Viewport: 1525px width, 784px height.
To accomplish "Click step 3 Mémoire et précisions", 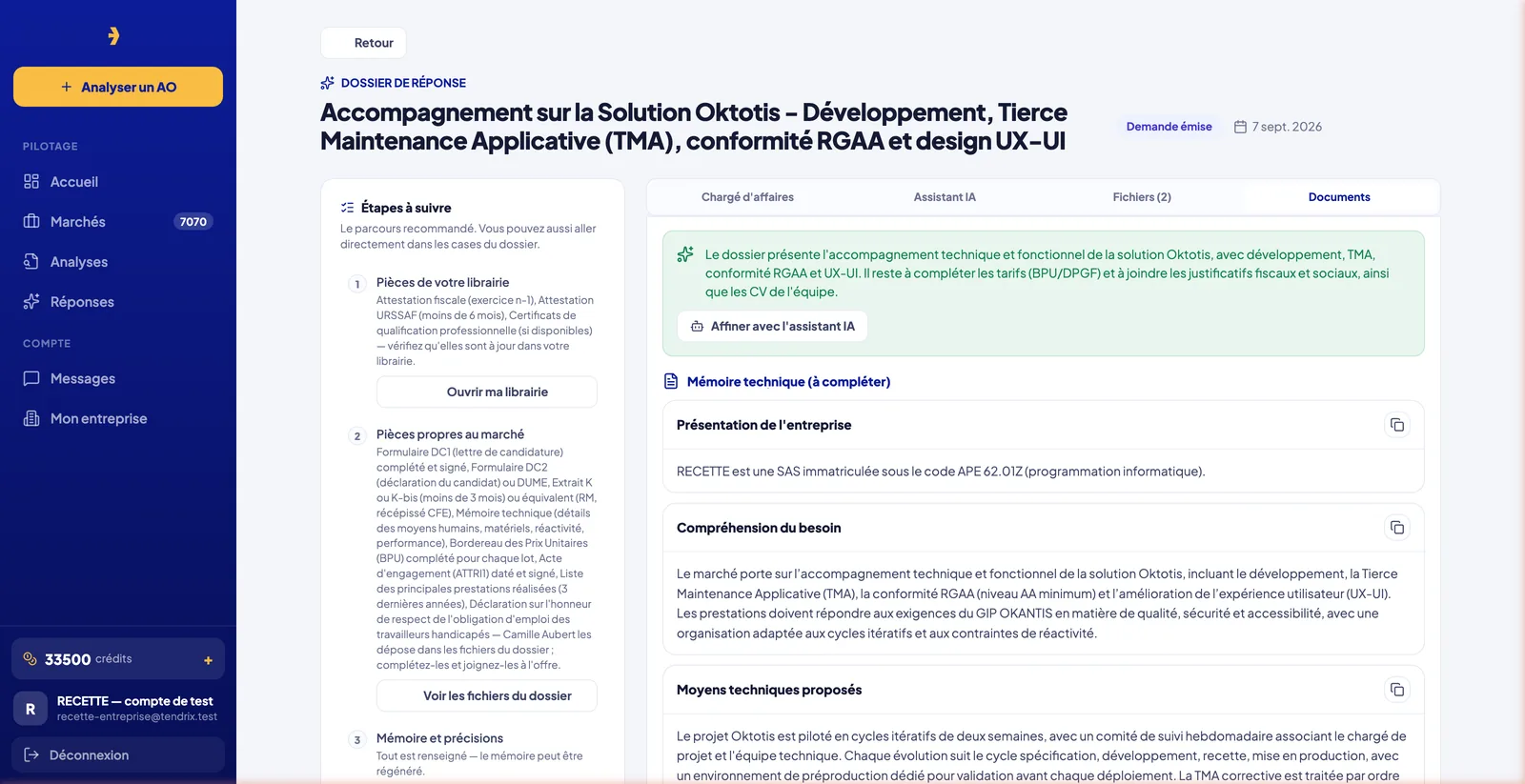I will 439,737.
